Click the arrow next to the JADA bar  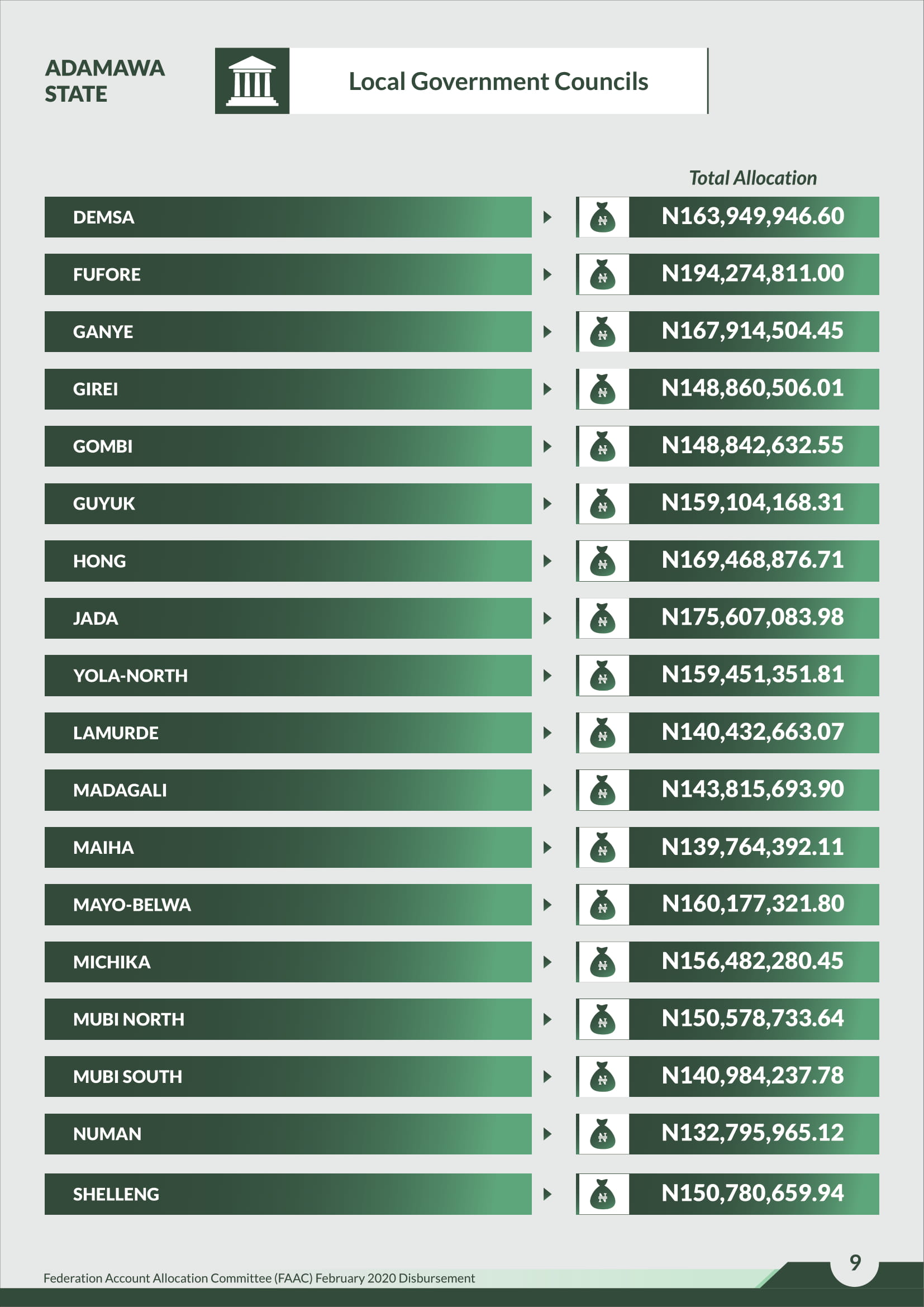[x=547, y=618]
